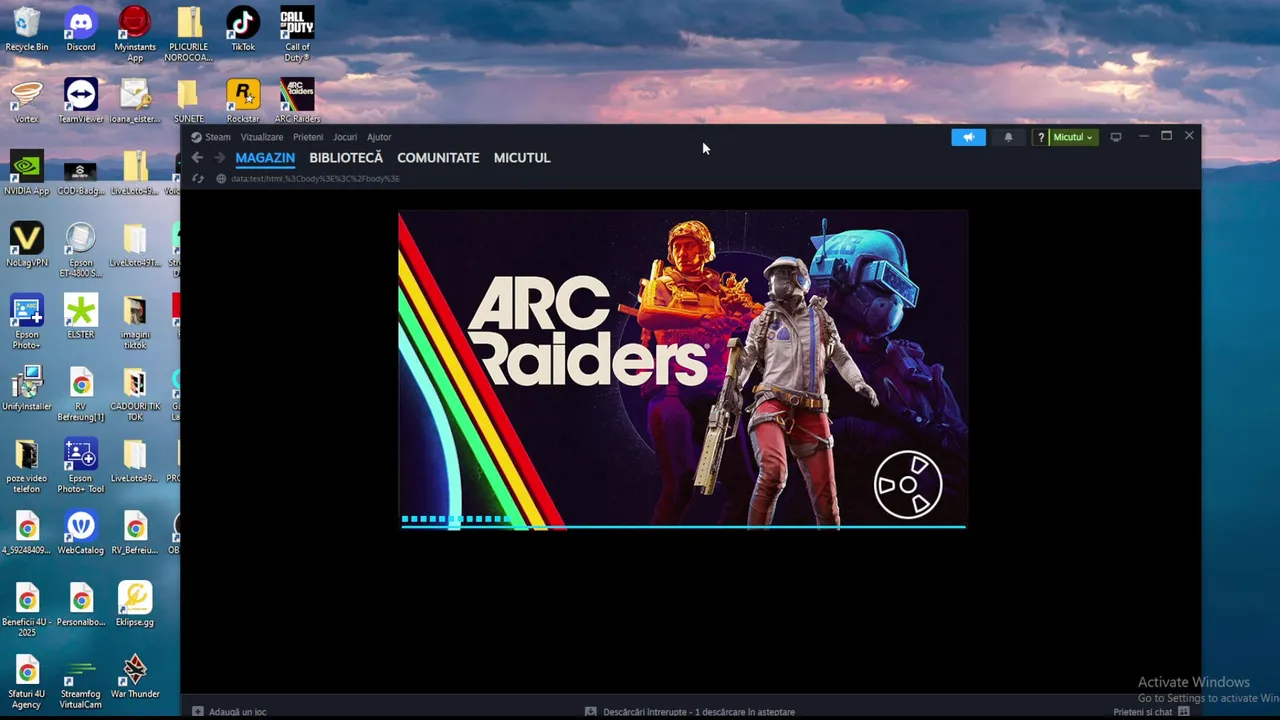Switch to the COMUNITATE tab

(438, 158)
